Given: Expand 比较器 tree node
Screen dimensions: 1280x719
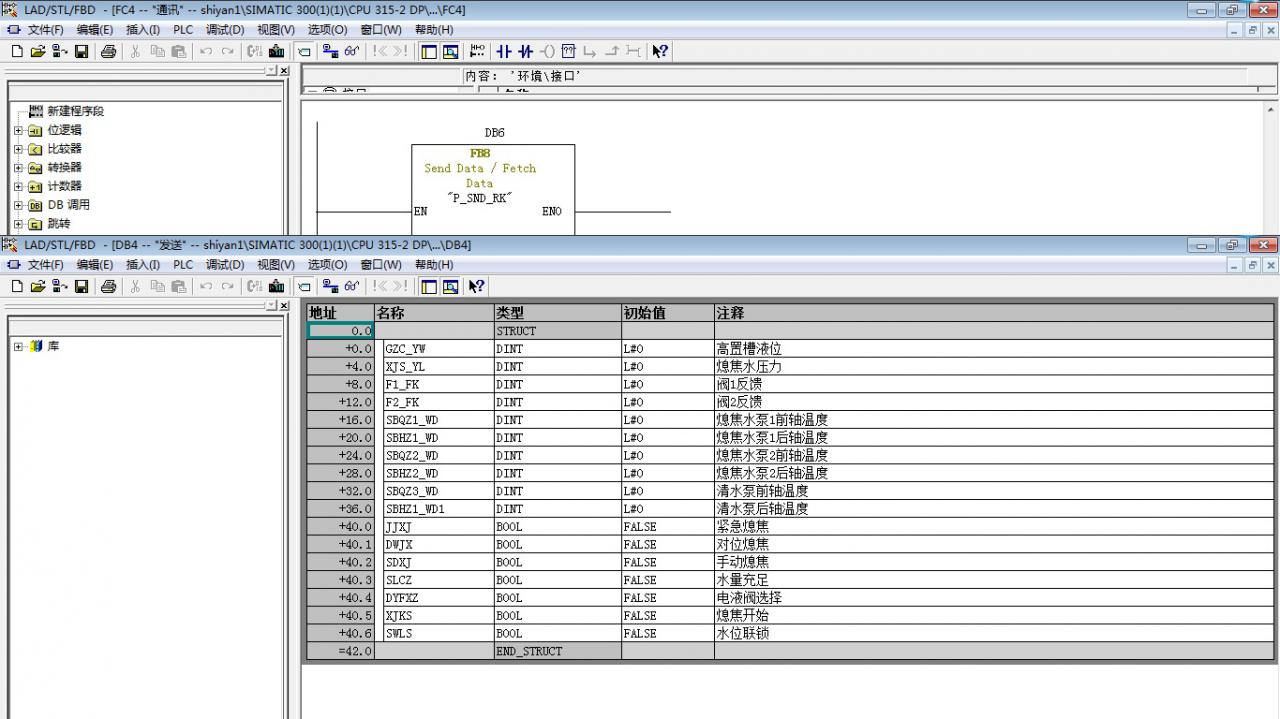Looking at the screenshot, I should click(18, 149).
